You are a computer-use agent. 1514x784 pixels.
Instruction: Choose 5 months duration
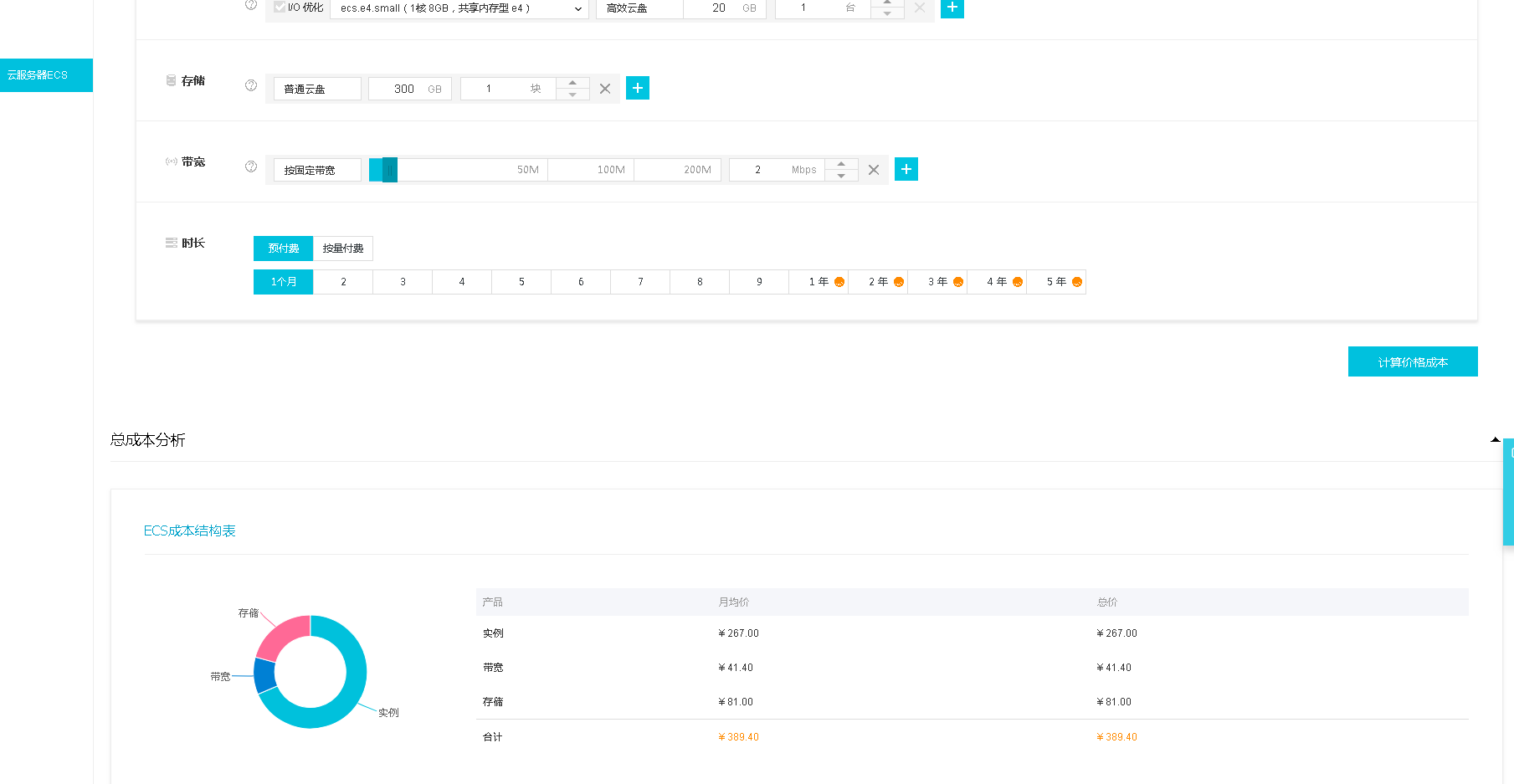[x=521, y=282]
